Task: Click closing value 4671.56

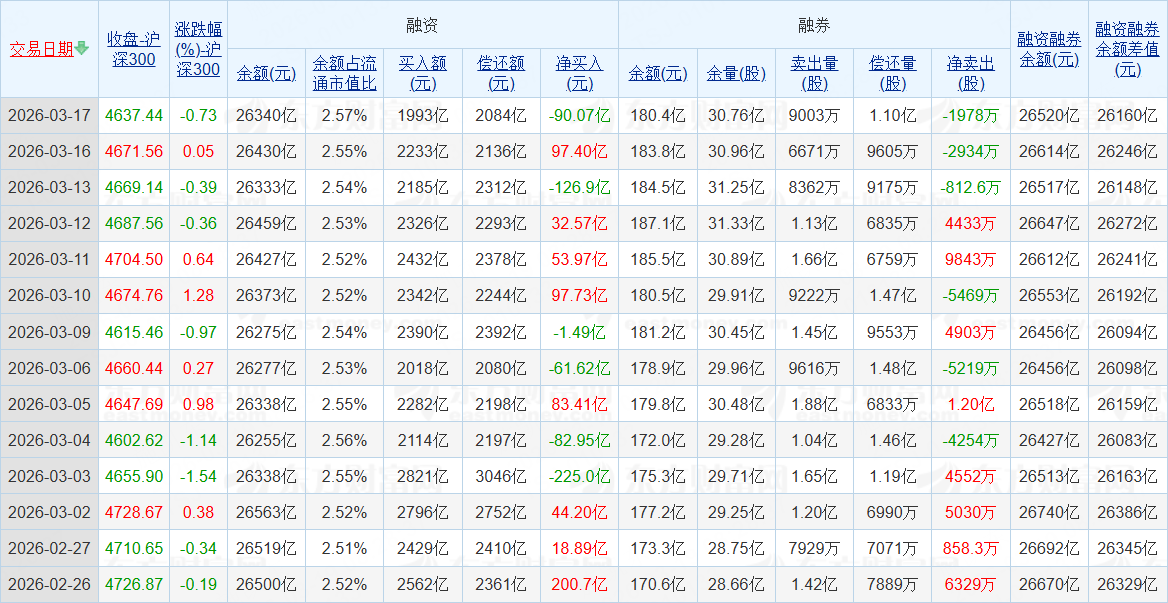Action: [x=134, y=151]
